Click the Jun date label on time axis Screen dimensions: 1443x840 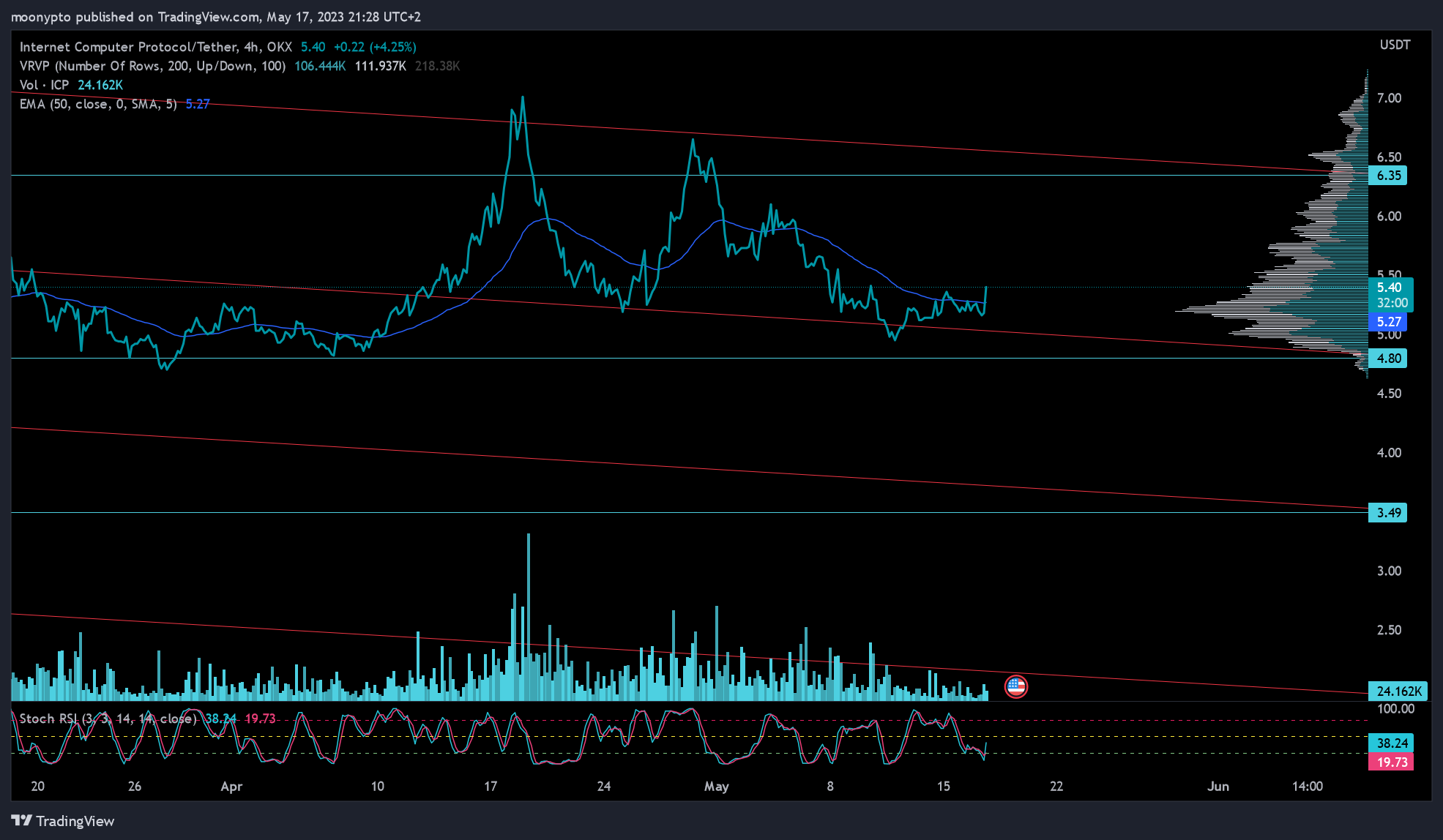coord(1218,787)
